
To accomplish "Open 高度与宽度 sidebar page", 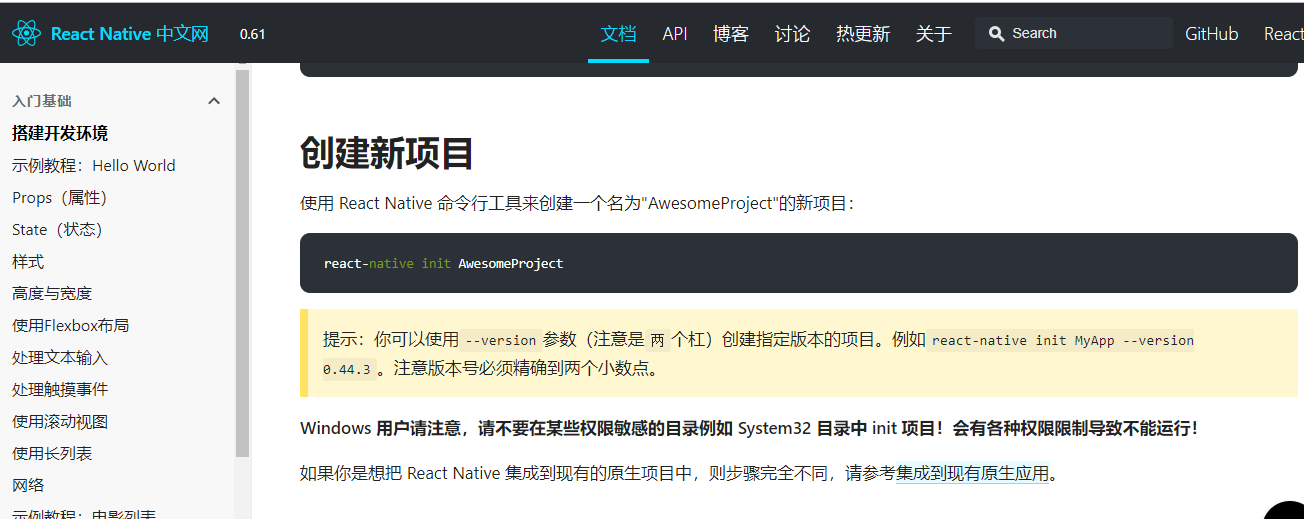I will [x=52, y=293].
